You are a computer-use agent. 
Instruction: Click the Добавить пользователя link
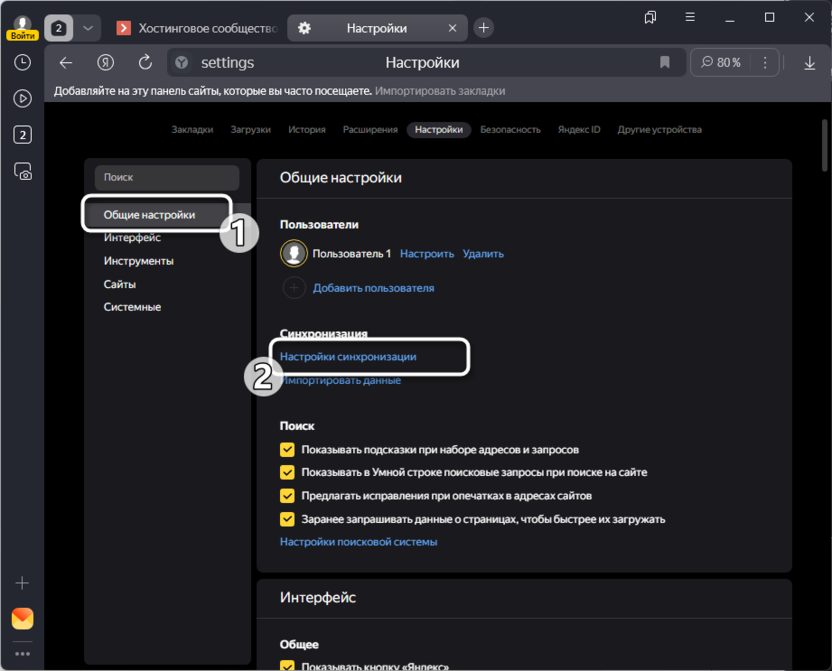pos(373,288)
